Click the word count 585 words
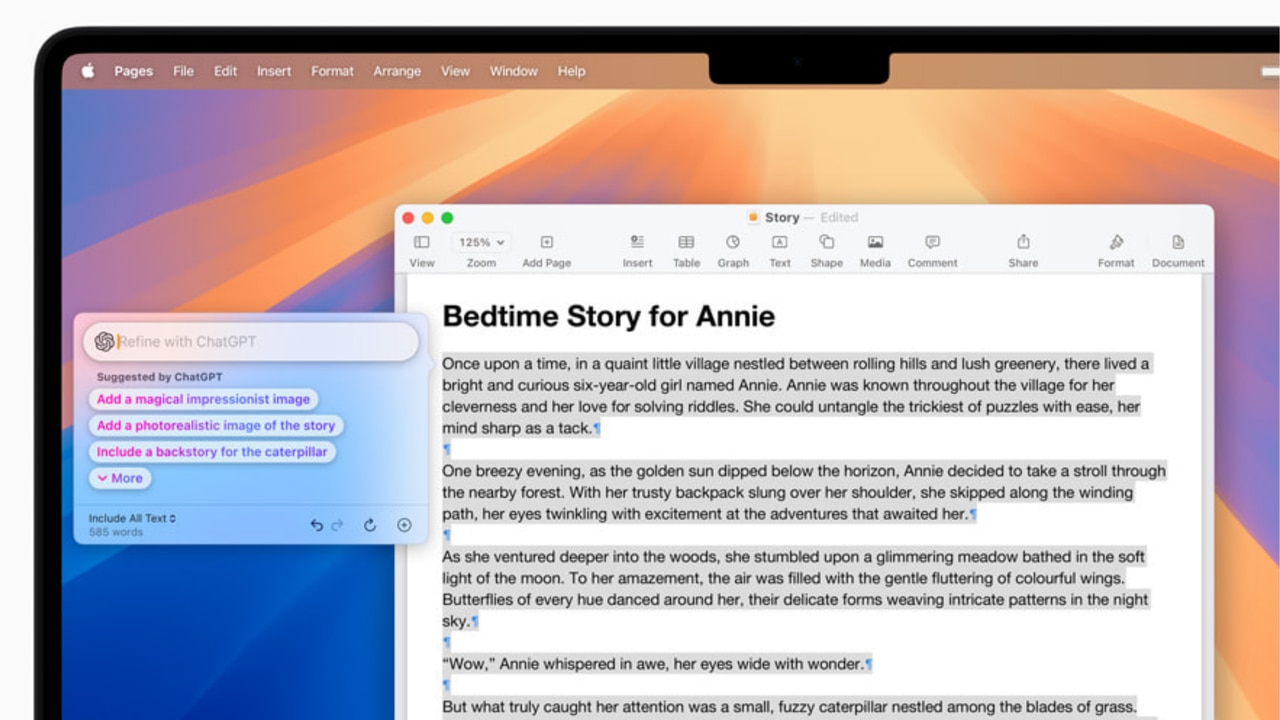The height and width of the screenshot is (720, 1280). pyautogui.click(x=116, y=532)
